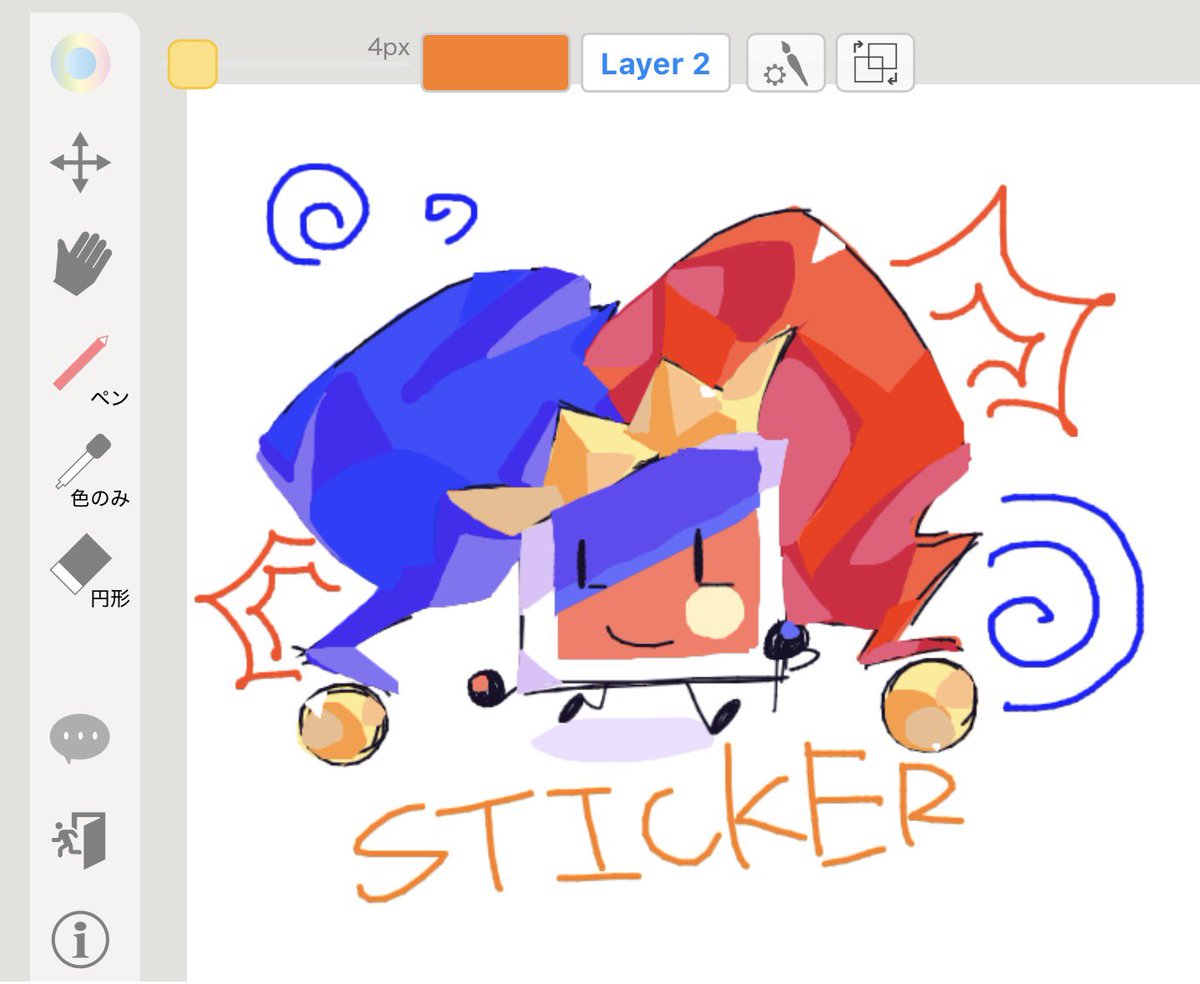Select the Hand pan tool
Screen dimensions: 1200x984
[x=81, y=263]
